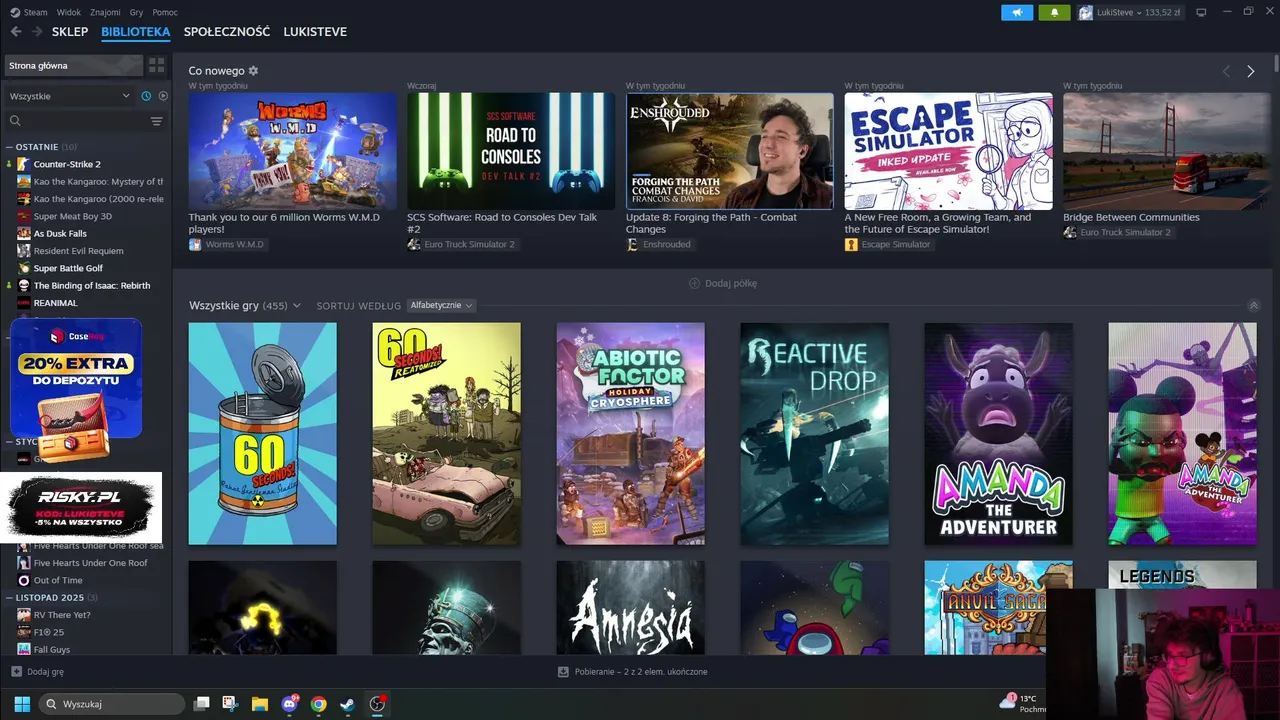Click Dodaj grę at the bottom left
This screenshot has width=1280, height=720.
click(x=37, y=672)
